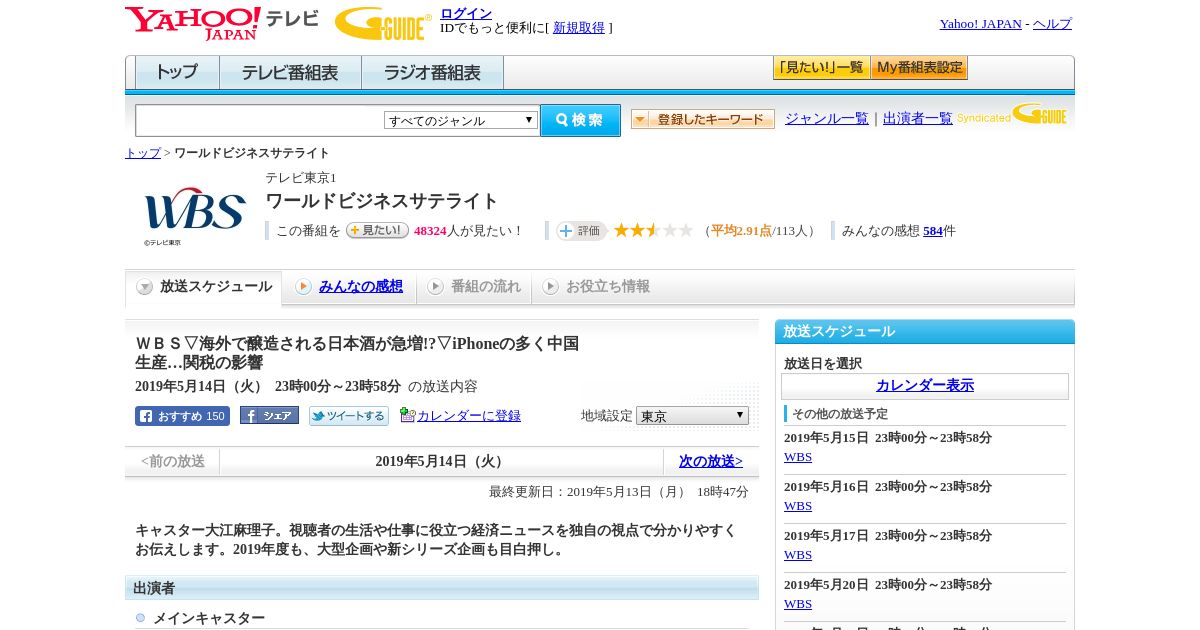Select the みんなの感想 tab
Image resolution: width=1200 pixels, height=630 pixels.
coord(350,287)
